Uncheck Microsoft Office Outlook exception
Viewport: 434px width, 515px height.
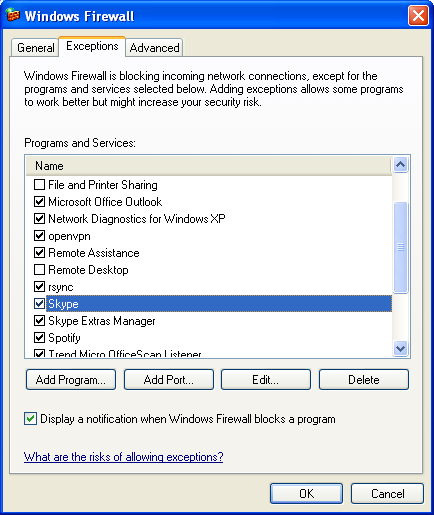(x=39, y=202)
